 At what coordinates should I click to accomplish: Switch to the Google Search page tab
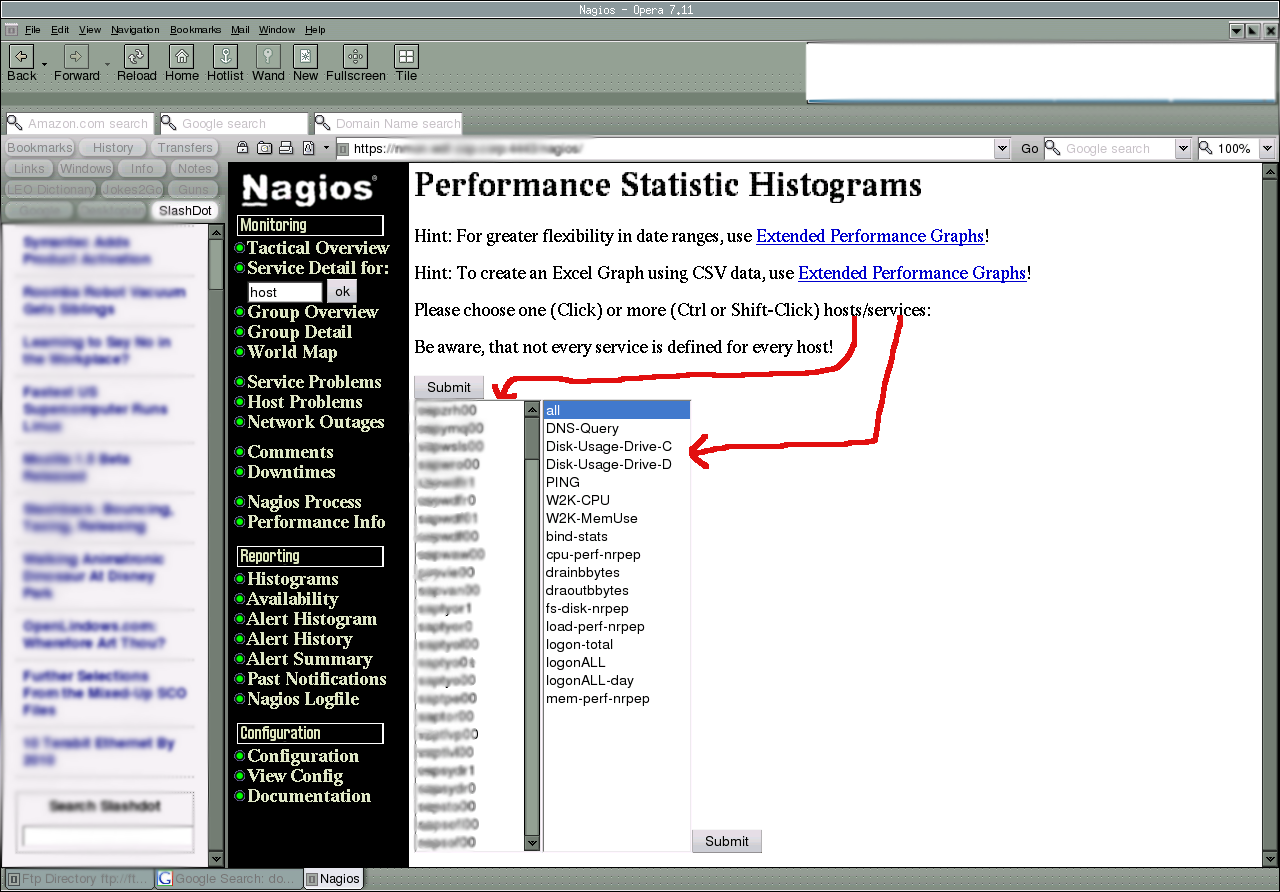(x=229, y=879)
